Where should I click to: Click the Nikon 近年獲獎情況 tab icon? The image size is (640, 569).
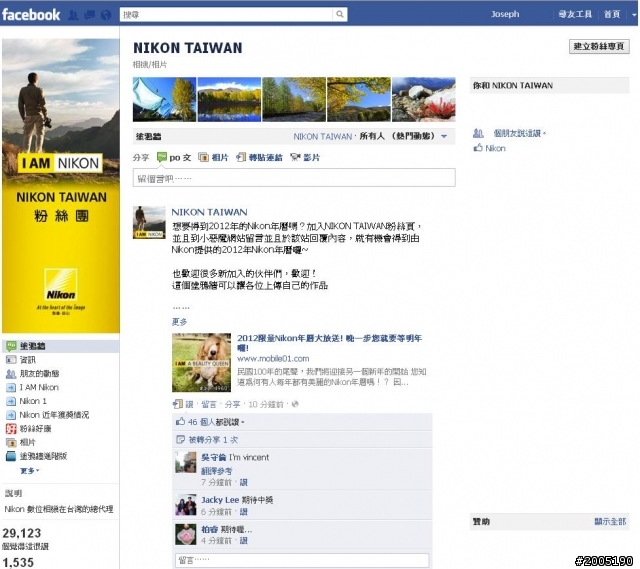click(x=11, y=415)
